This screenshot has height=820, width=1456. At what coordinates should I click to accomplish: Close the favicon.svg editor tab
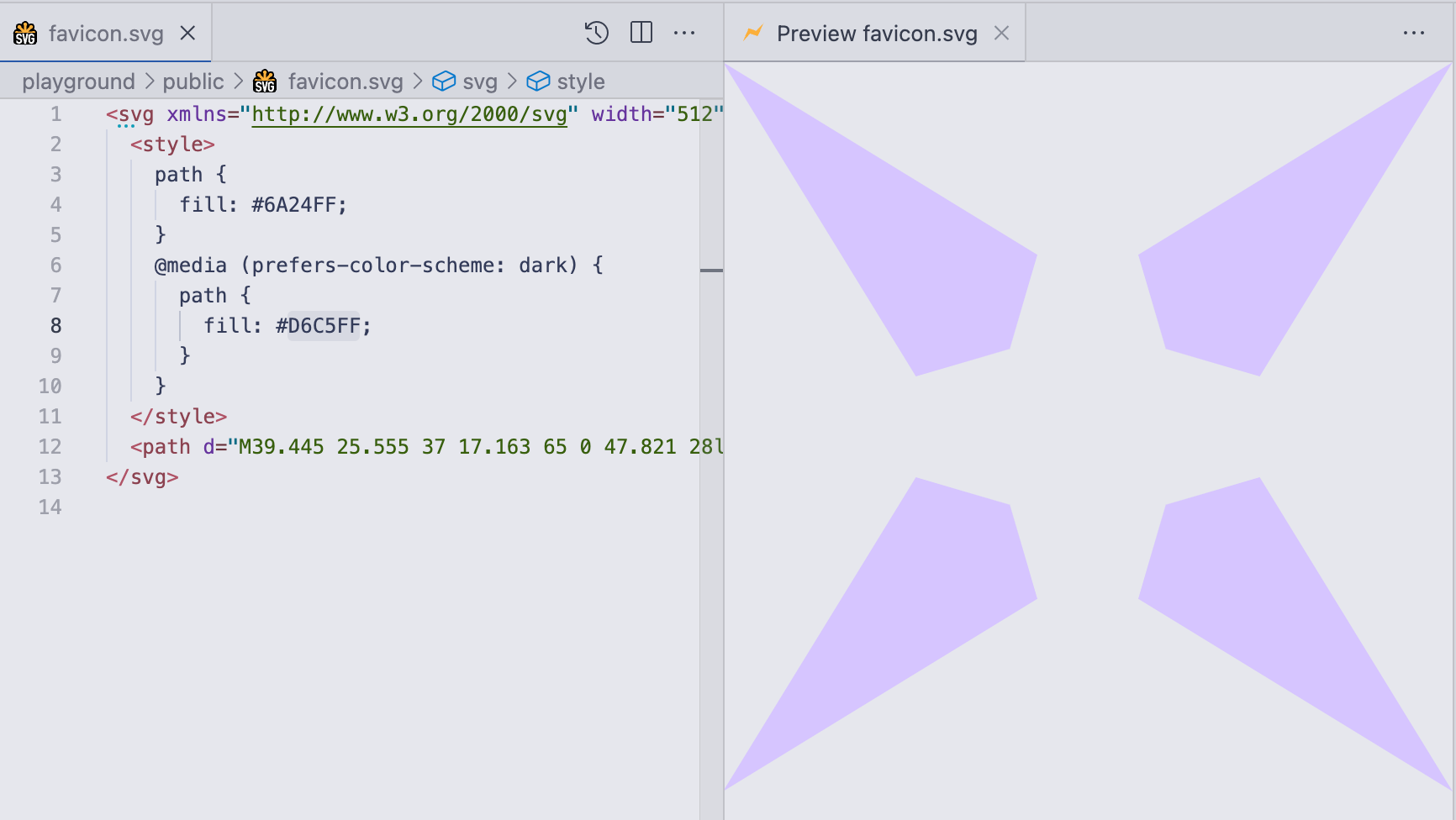click(x=187, y=33)
